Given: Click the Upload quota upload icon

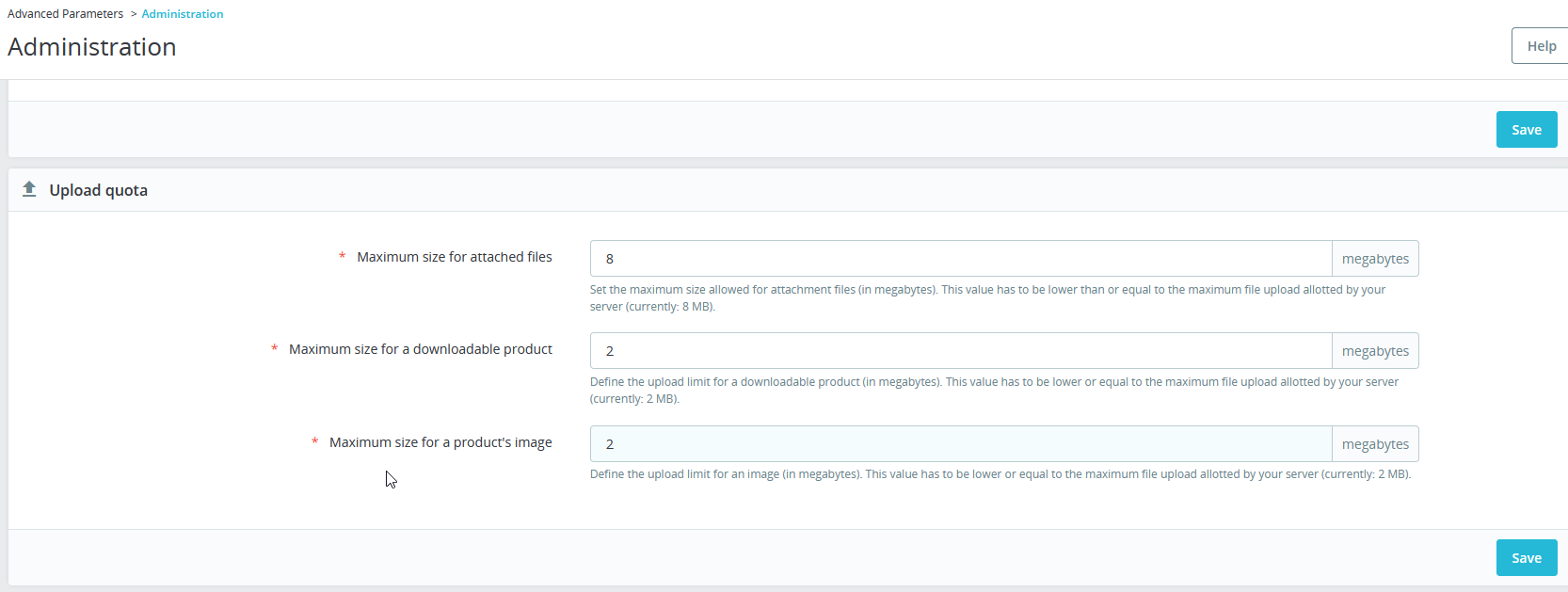Looking at the screenshot, I should pyautogui.click(x=29, y=189).
